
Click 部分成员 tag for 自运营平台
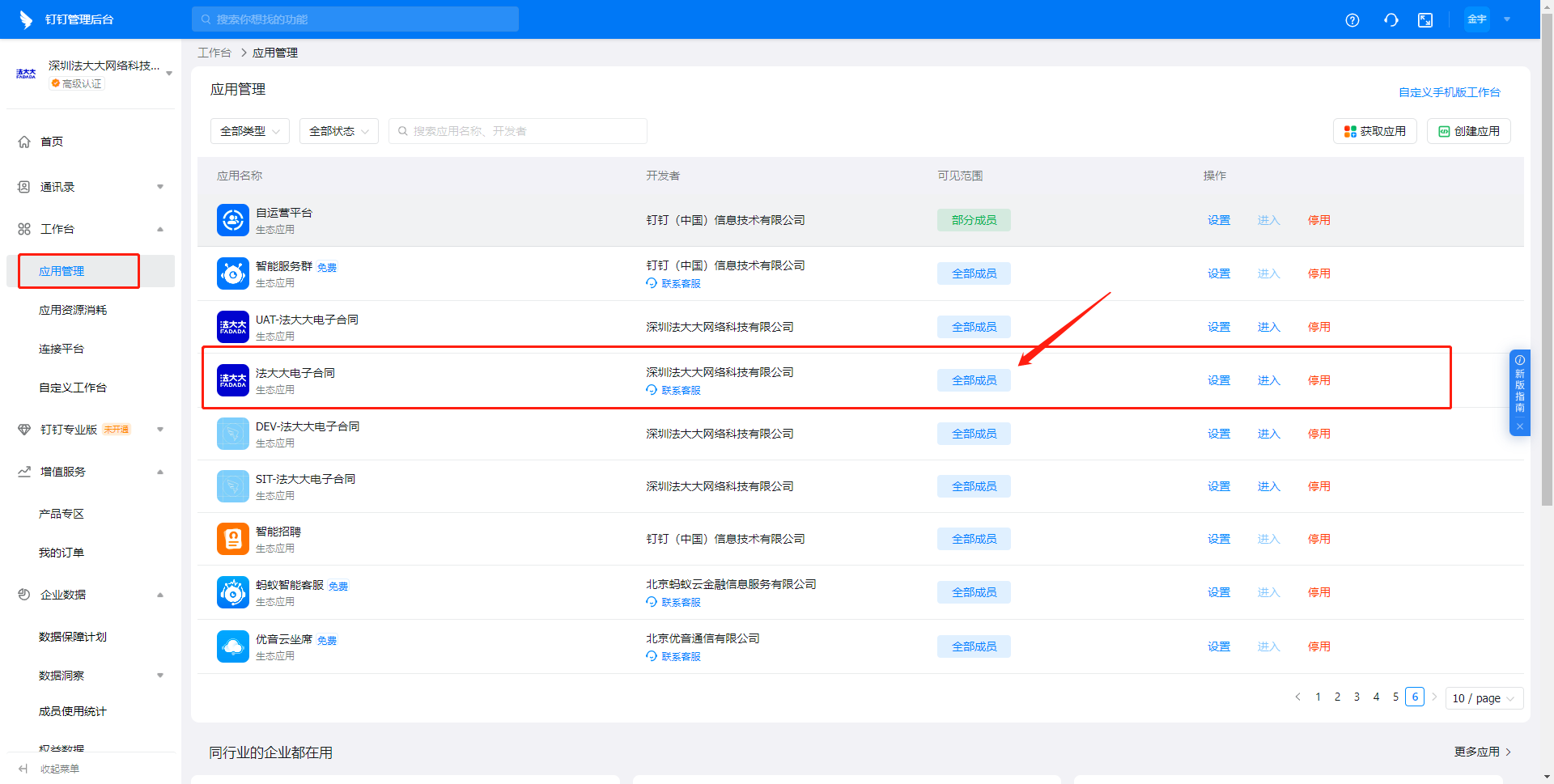click(x=974, y=220)
